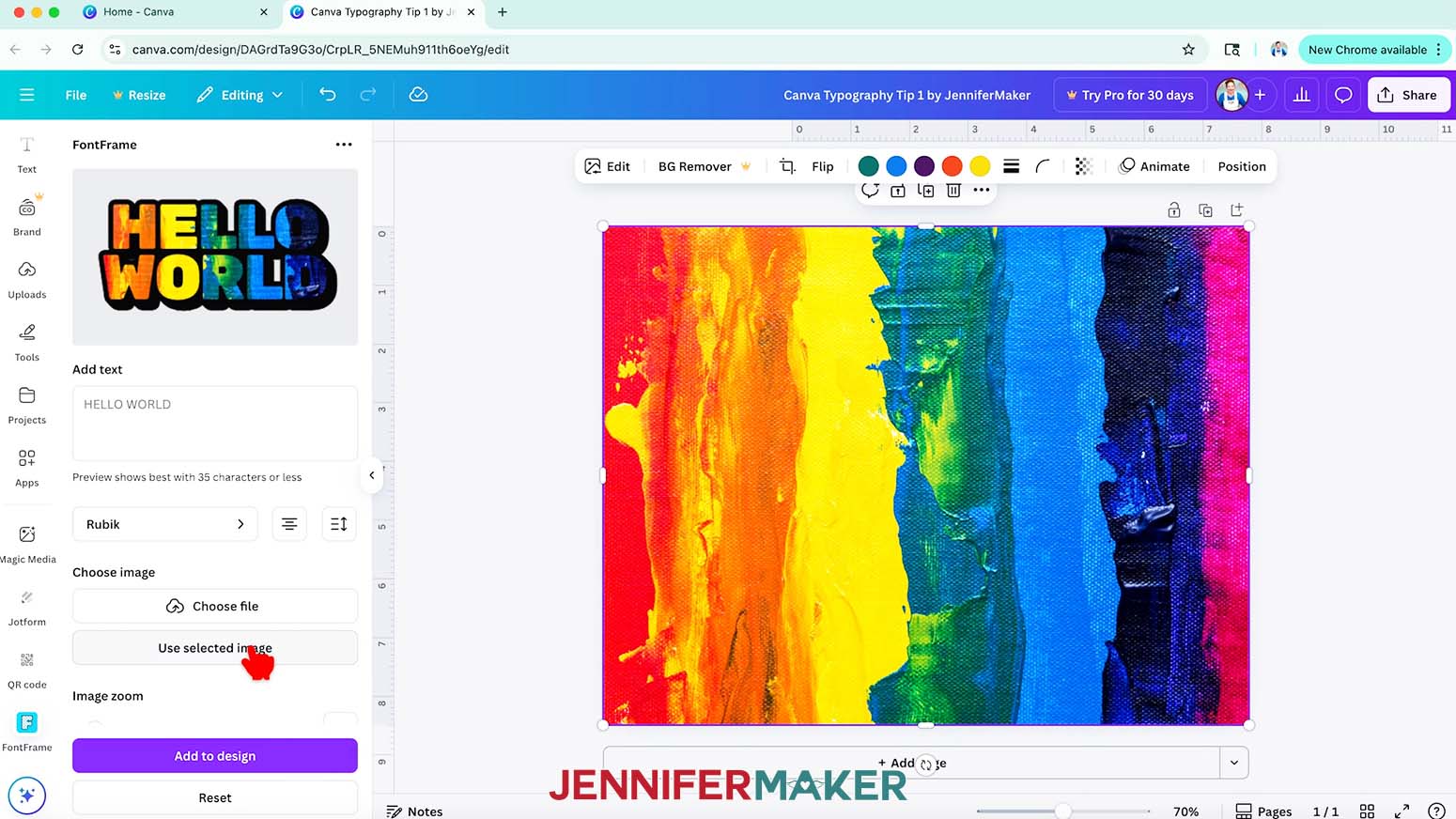The height and width of the screenshot is (819, 1456).
Task: Click Edit in the image toolbar
Action: (x=608, y=166)
